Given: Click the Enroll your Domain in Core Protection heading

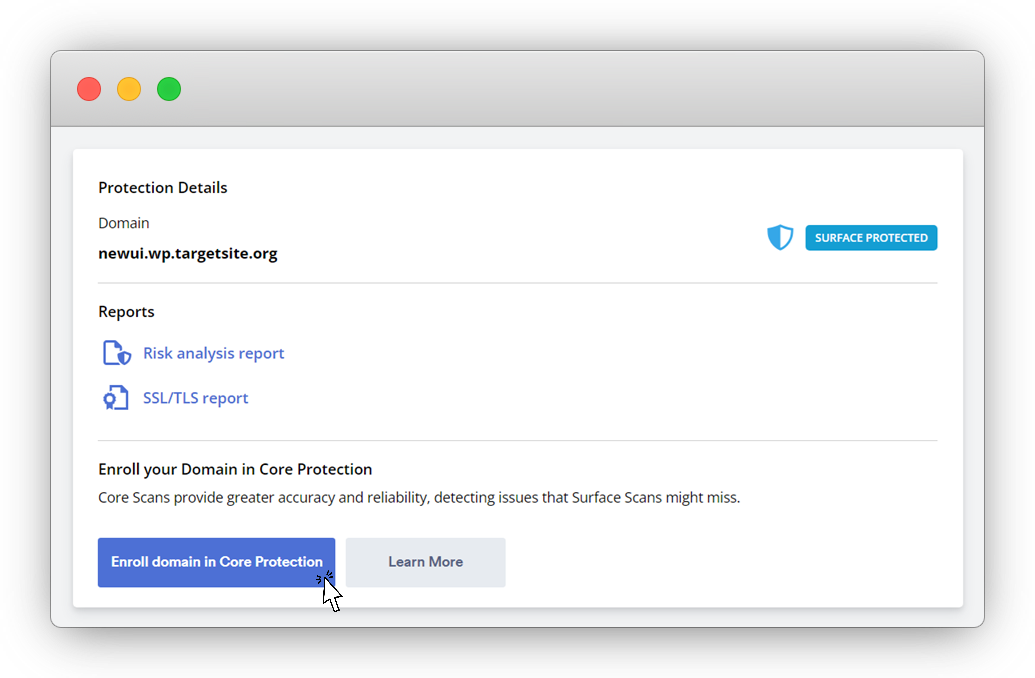Looking at the screenshot, I should pos(235,469).
